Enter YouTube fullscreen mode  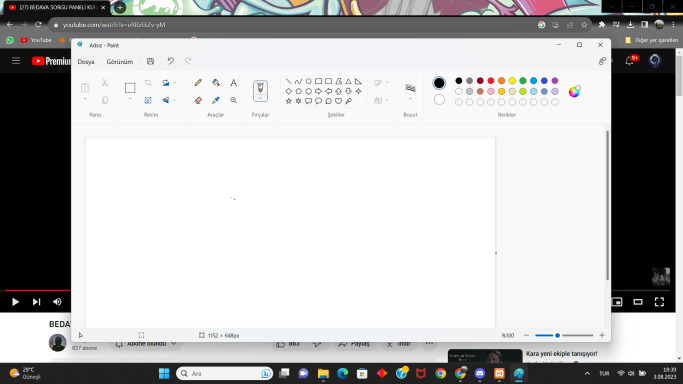[x=659, y=302]
